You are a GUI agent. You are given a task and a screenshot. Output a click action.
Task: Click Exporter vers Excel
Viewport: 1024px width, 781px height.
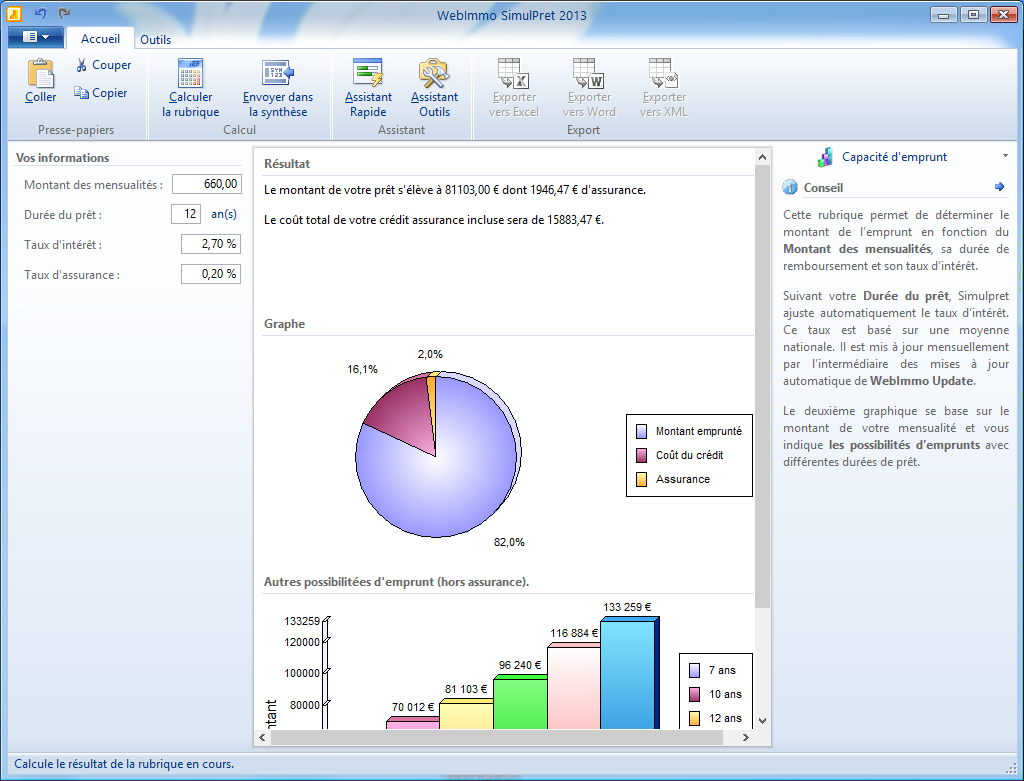click(514, 88)
